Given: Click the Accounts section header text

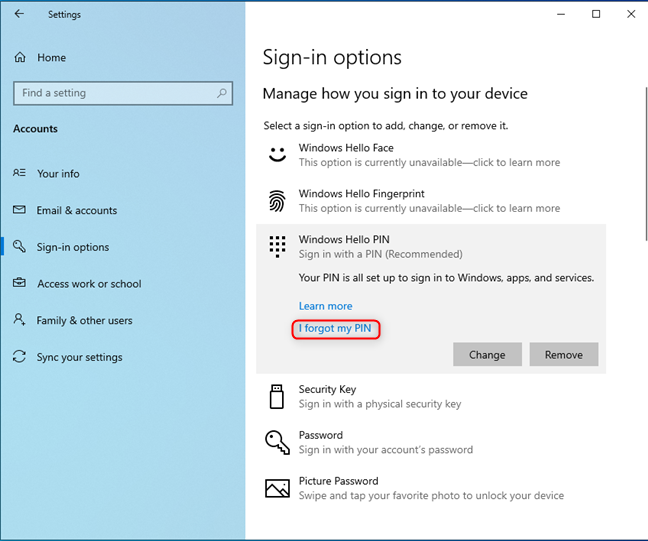Looking at the screenshot, I should (x=35, y=129).
